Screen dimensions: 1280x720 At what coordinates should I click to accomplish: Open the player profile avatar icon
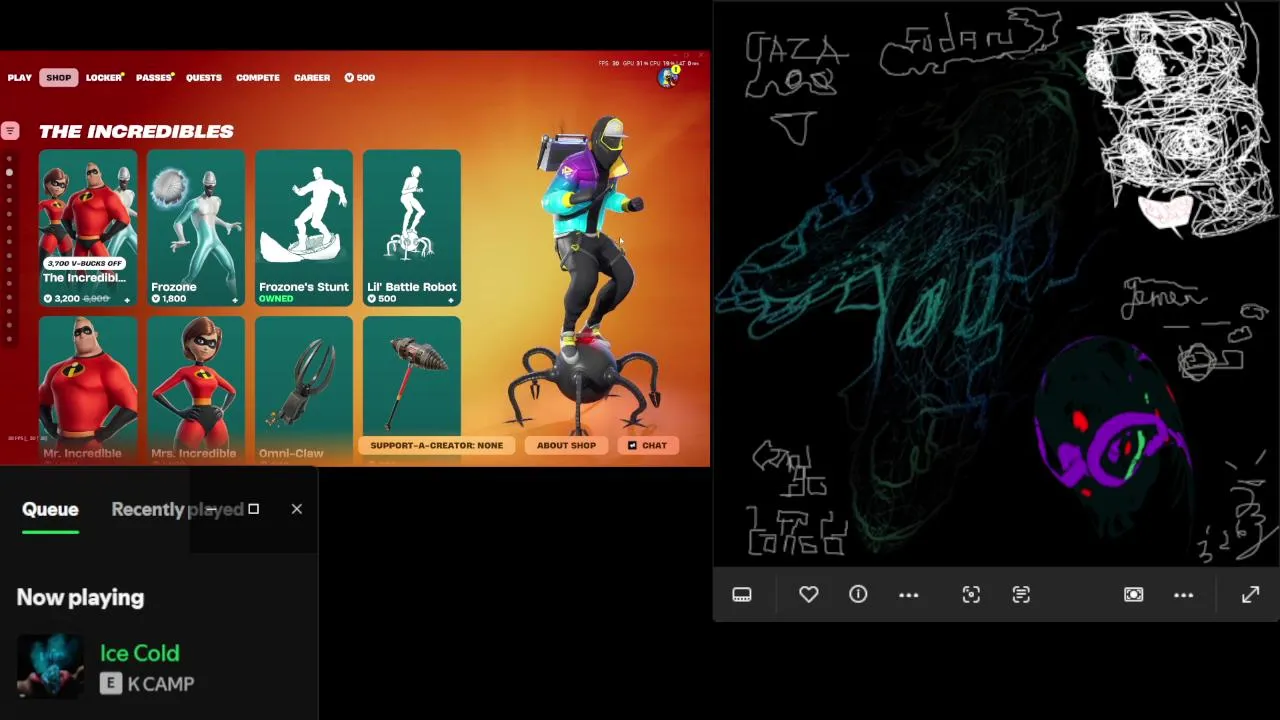[667, 77]
